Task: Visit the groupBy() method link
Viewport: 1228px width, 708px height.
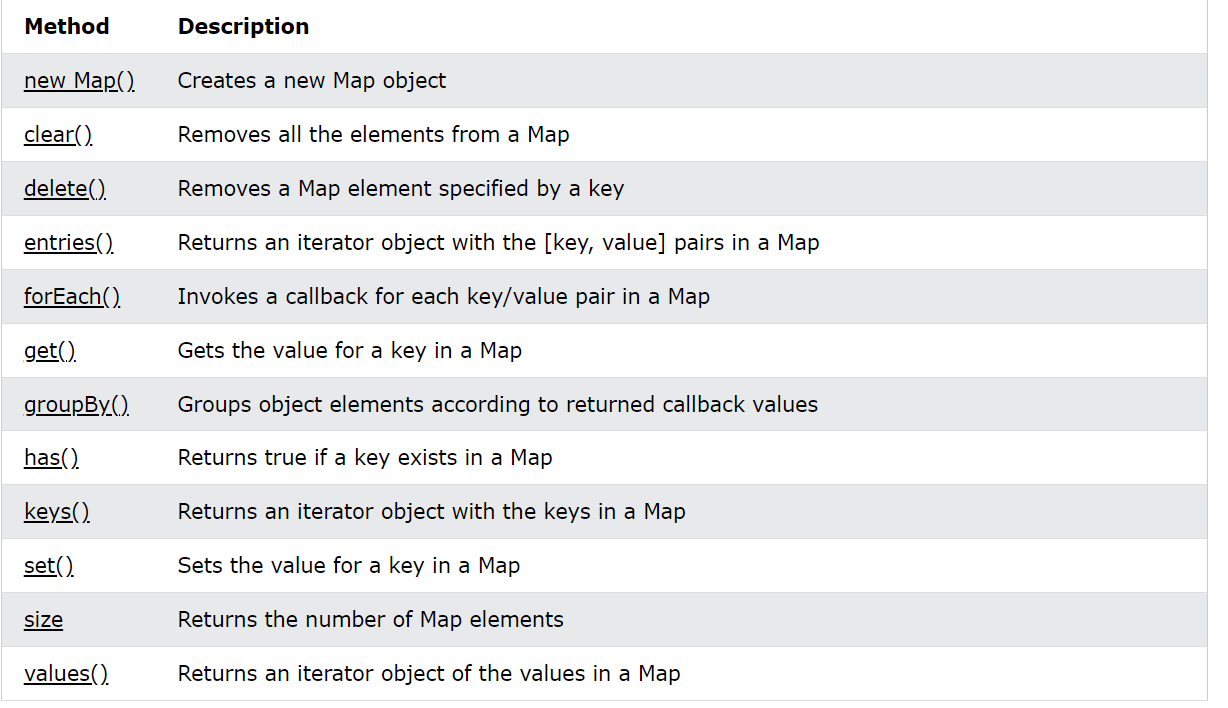Action: [76, 405]
